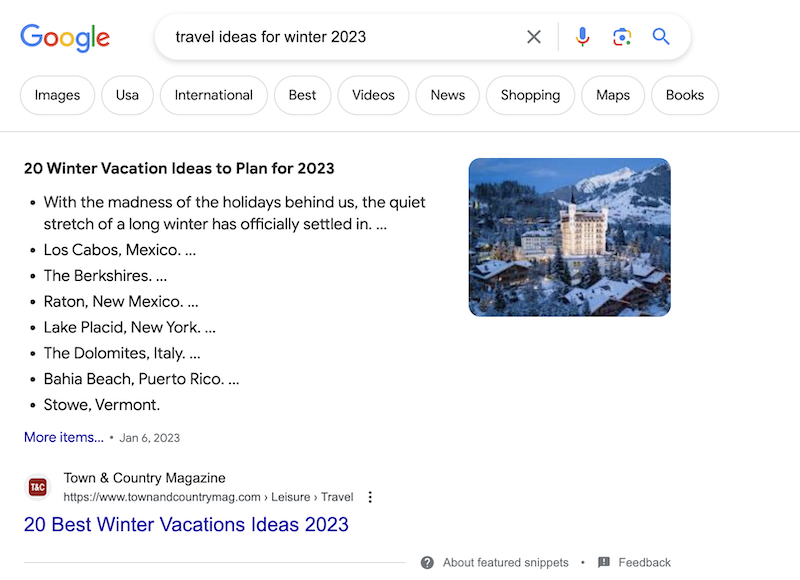Open the 20 Best Winter Vacations Ideas 2023 link
800x580 pixels.
tap(186, 524)
